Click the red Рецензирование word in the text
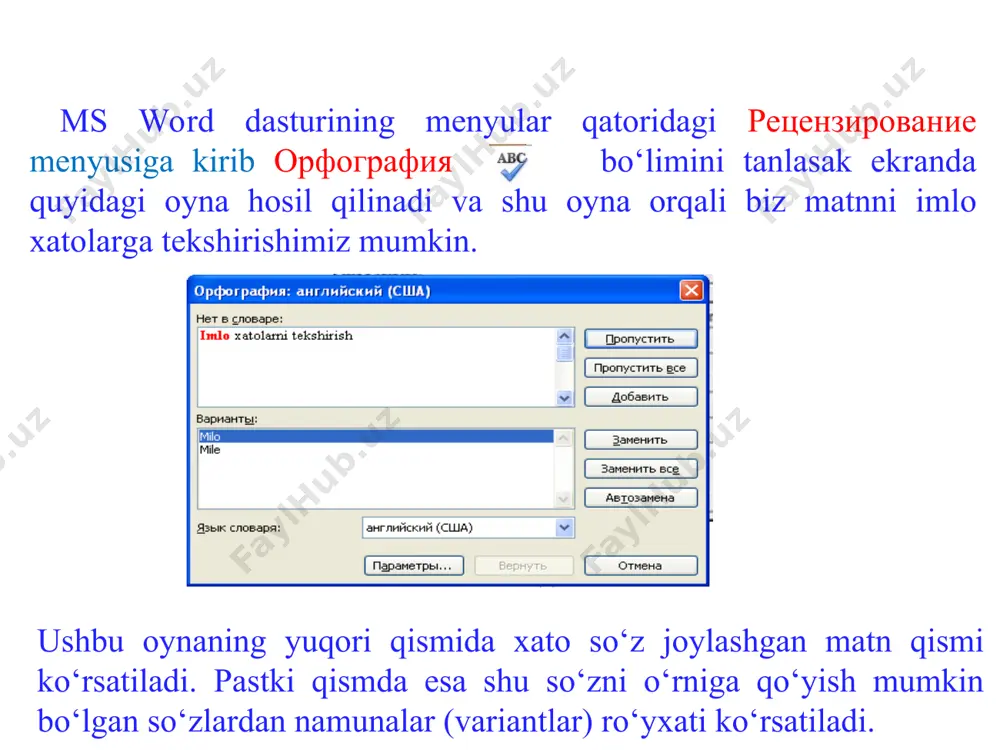The height and width of the screenshot is (750, 1000). (x=861, y=121)
